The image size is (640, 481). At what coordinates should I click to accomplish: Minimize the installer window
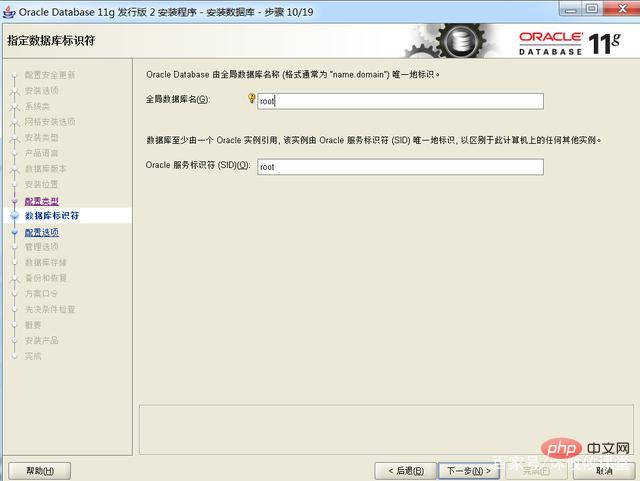(x=570, y=8)
